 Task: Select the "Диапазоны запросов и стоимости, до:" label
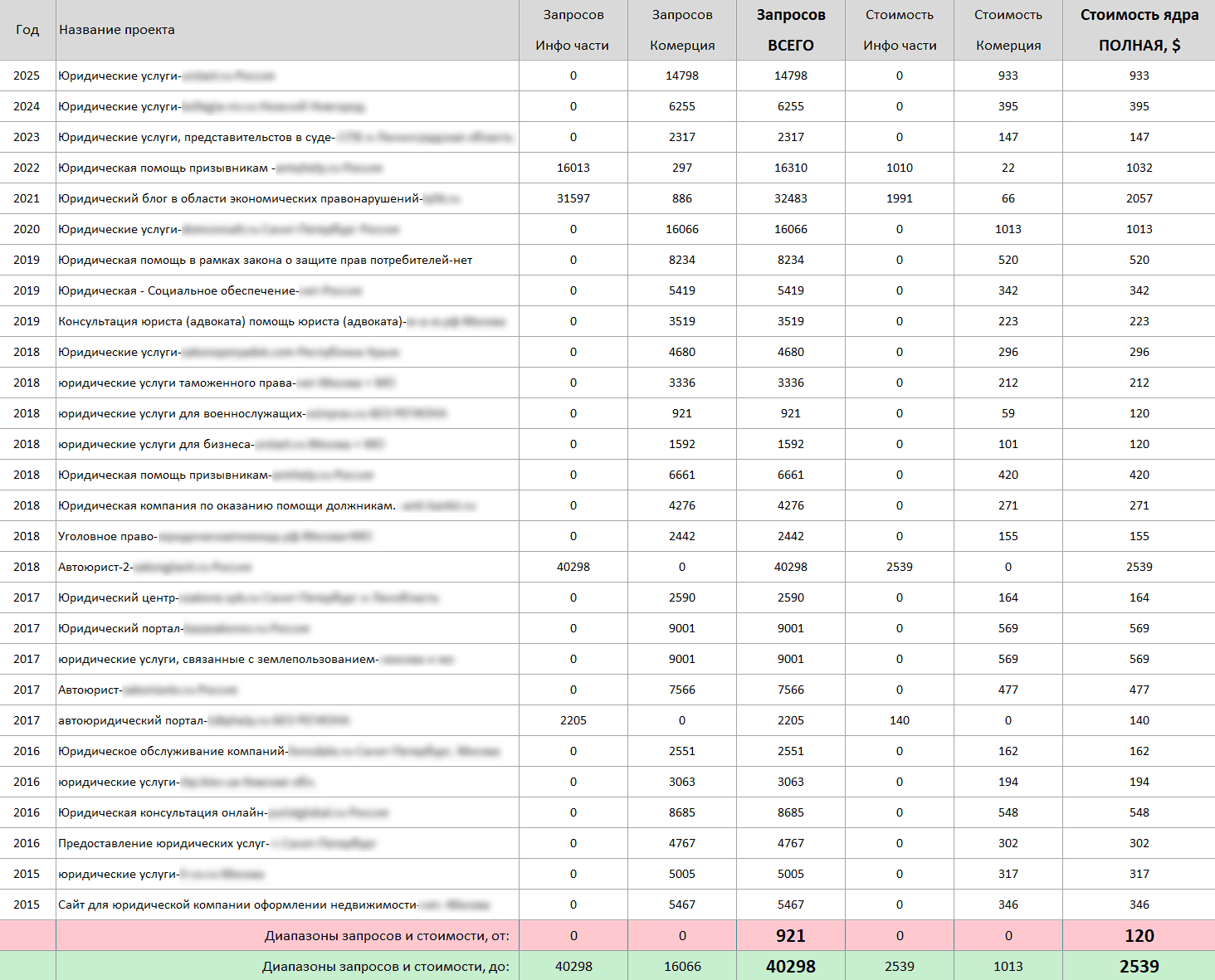(x=386, y=967)
